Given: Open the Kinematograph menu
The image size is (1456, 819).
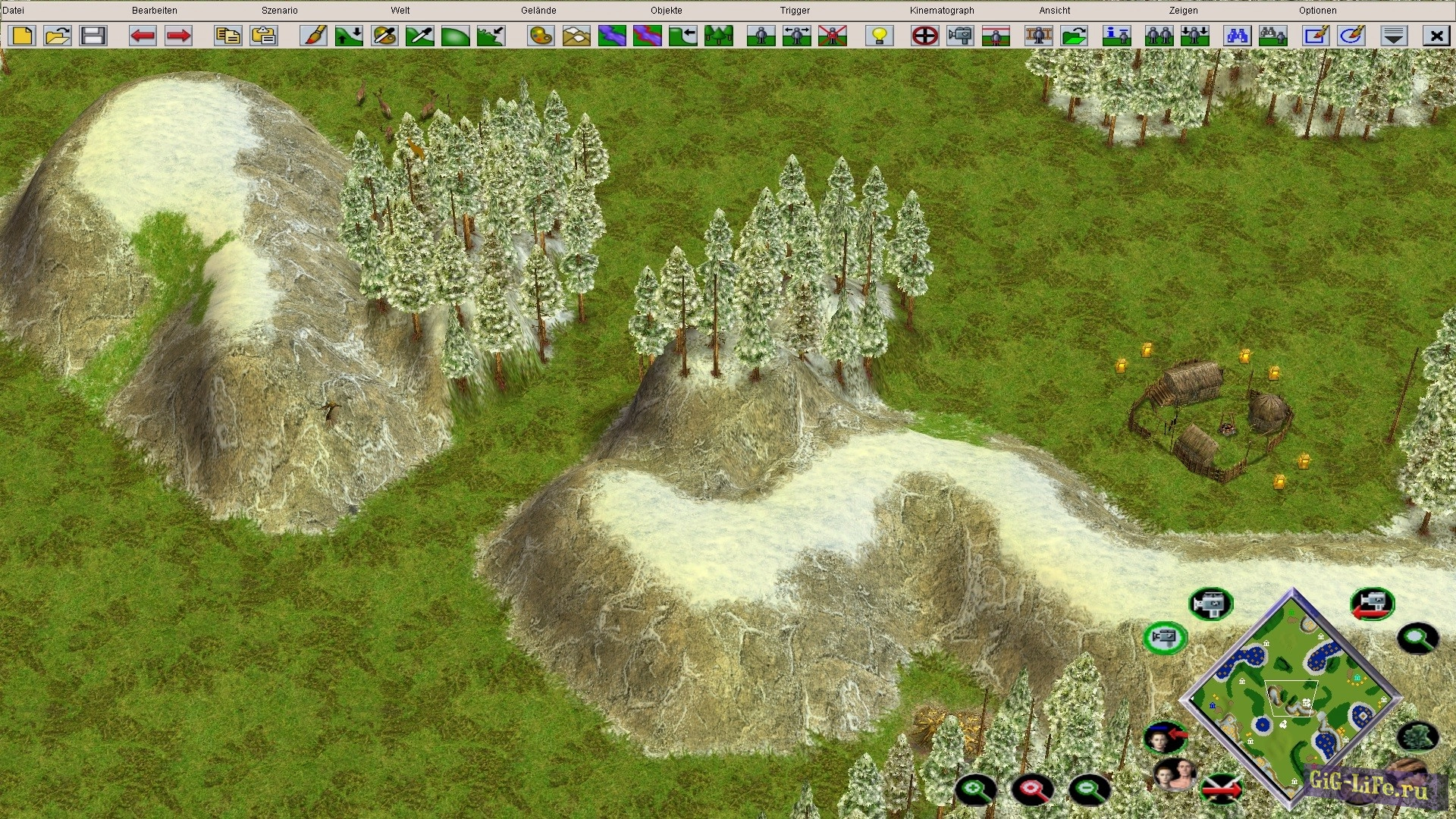Looking at the screenshot, I should click(942, 11).
